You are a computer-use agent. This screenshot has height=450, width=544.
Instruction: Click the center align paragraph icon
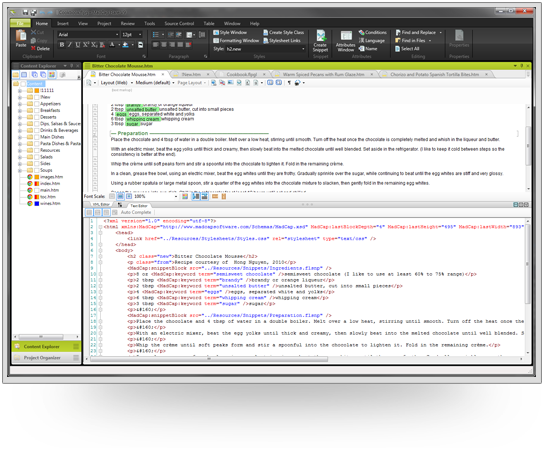(164, 44)
